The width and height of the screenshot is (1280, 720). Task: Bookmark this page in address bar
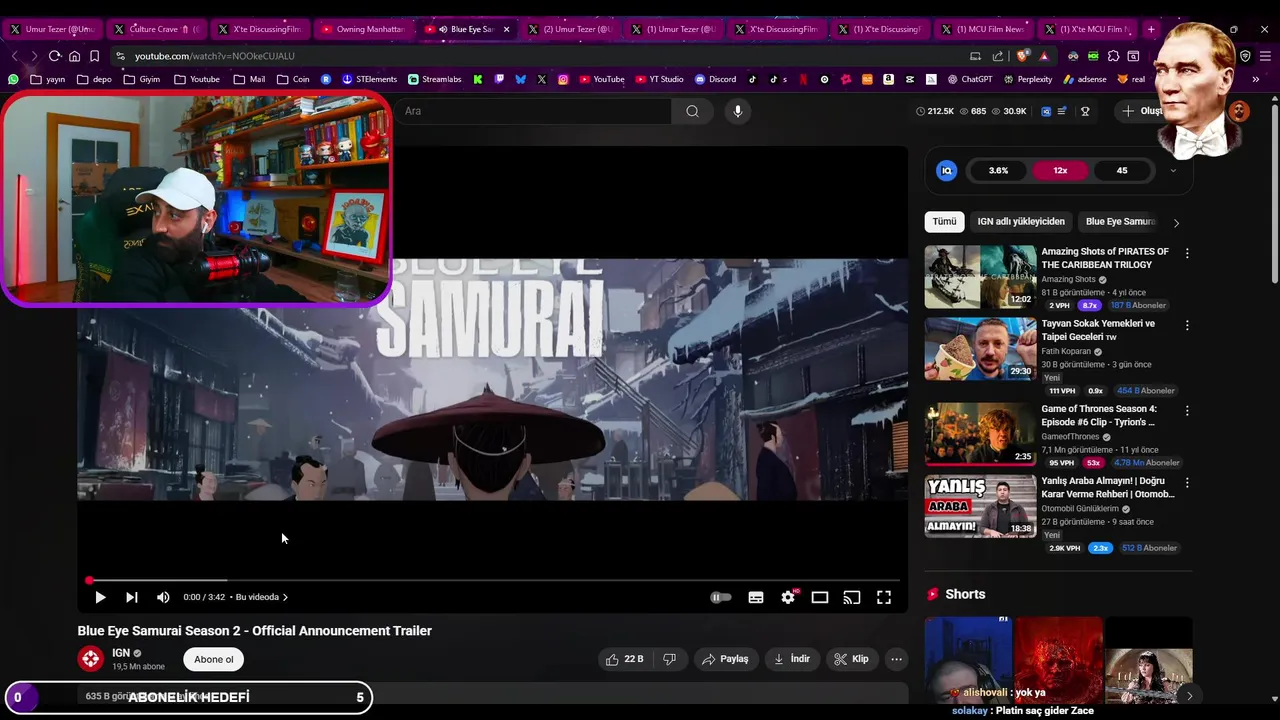(94, 56)
